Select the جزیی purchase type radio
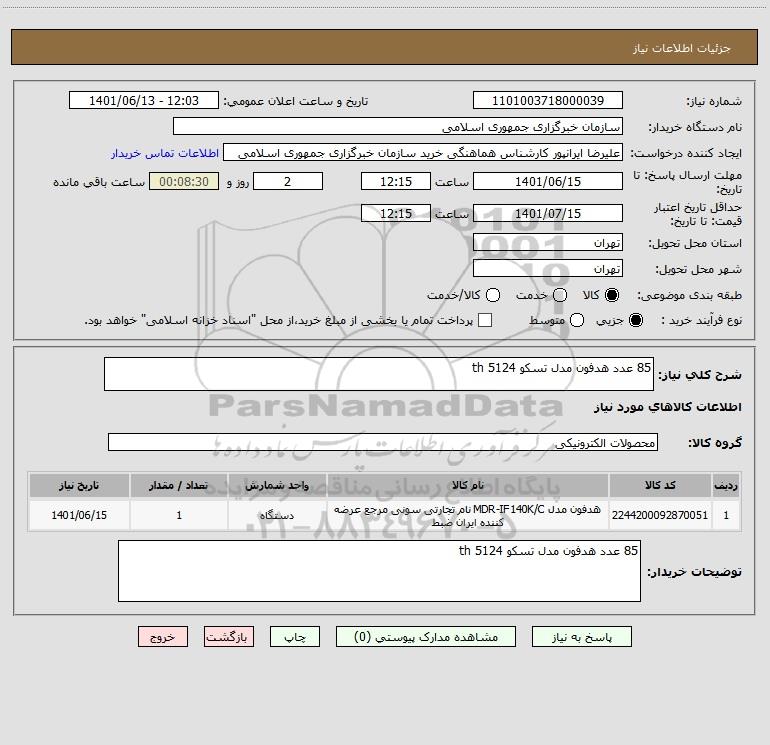This screenshot has height=745, width=770. (635, 320)
